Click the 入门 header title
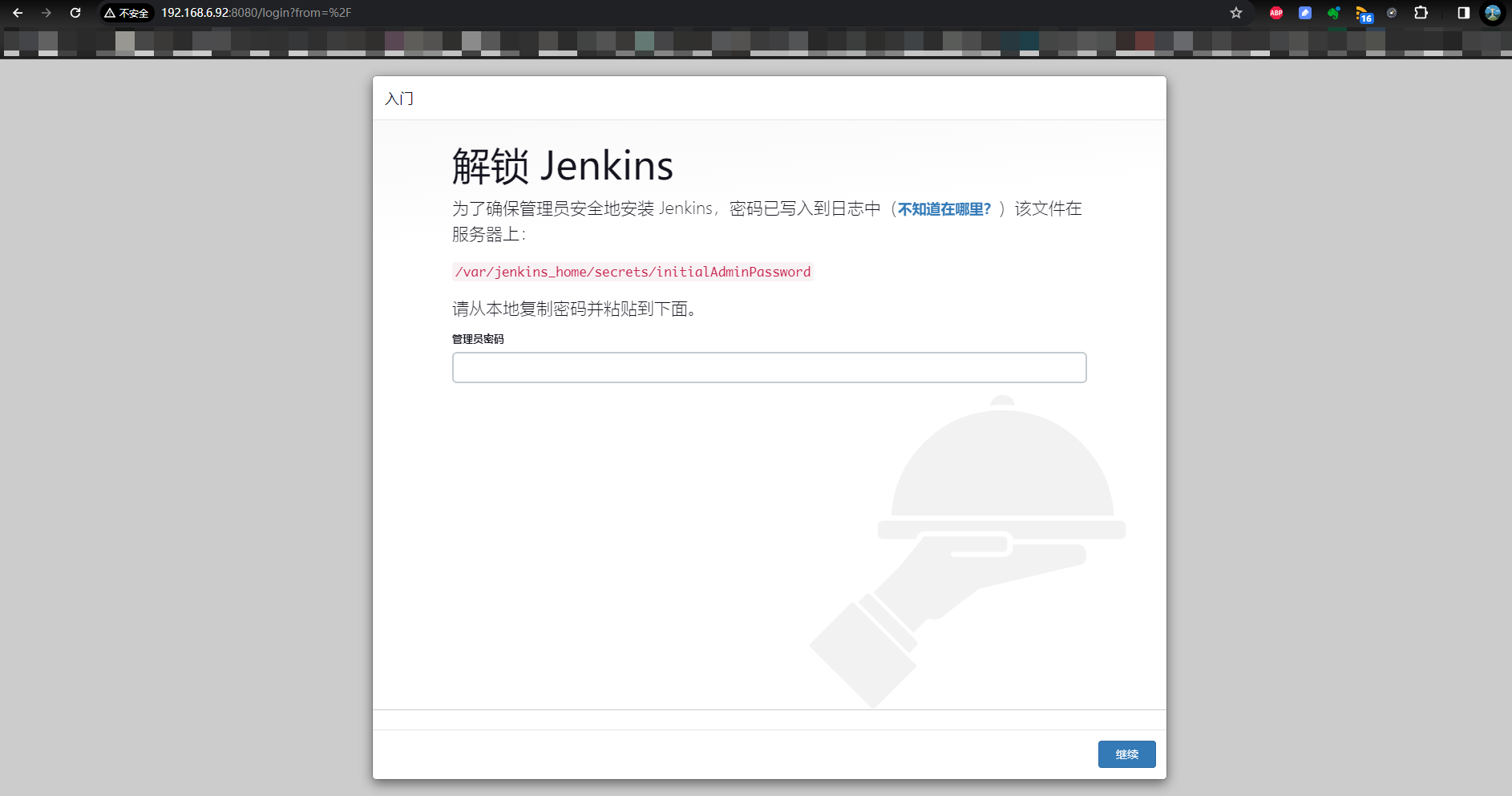The image size is (1512, 796). click(x=399, y=99)
